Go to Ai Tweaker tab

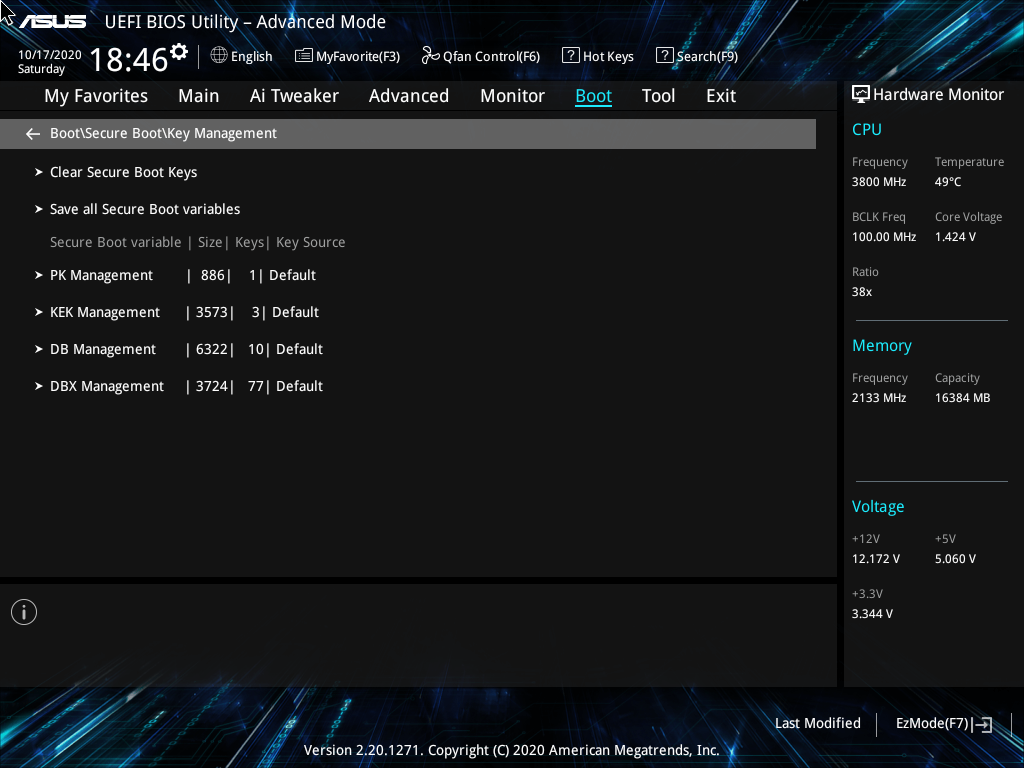(294, 96)
